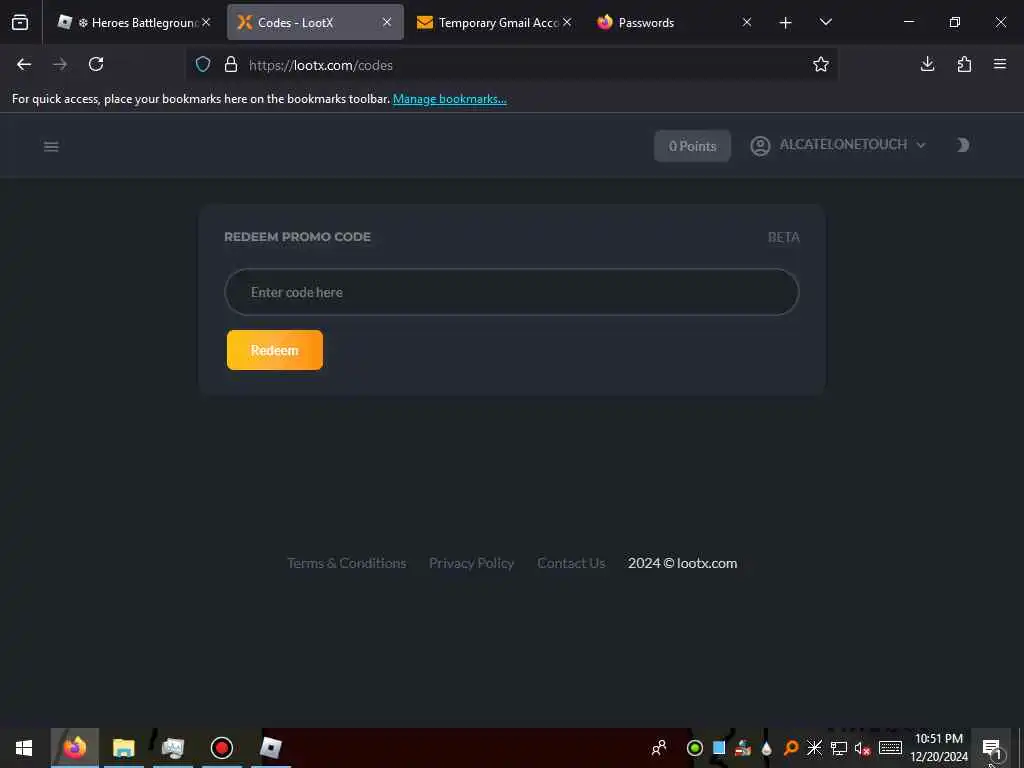
Task: Close the Codes - LootX tab
Action: click(387, 22)
